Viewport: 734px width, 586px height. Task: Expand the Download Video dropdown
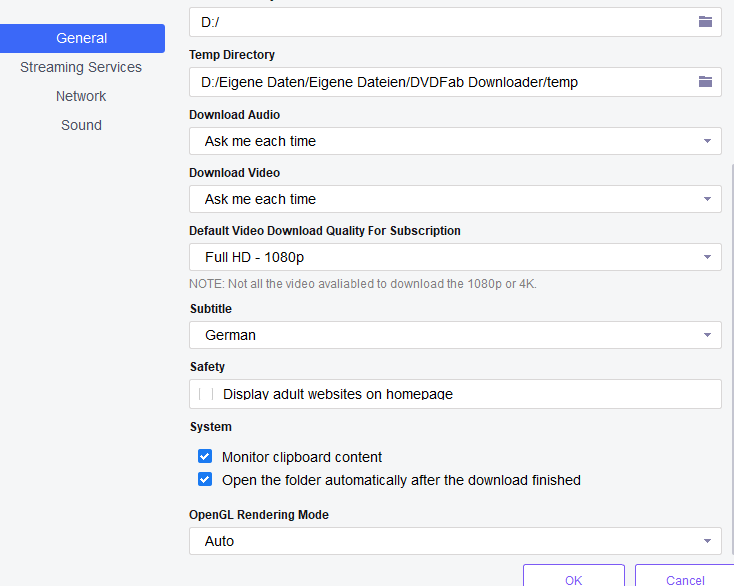coord(455,199)
